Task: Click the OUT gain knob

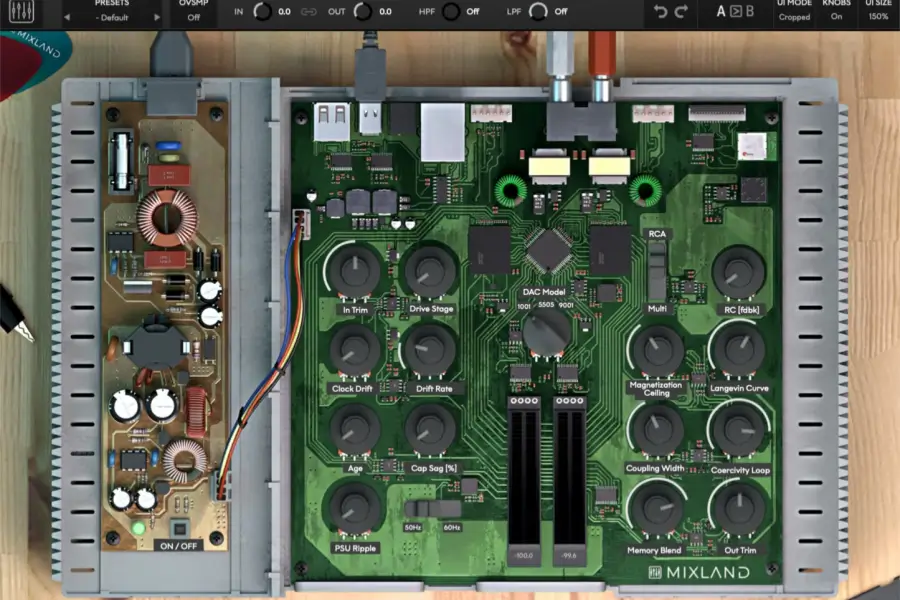Action: coord(363,11)
